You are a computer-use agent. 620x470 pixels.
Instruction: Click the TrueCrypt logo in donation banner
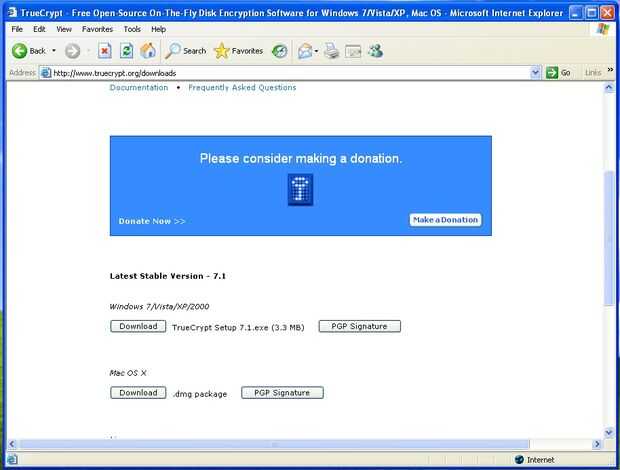click(301, 190)
